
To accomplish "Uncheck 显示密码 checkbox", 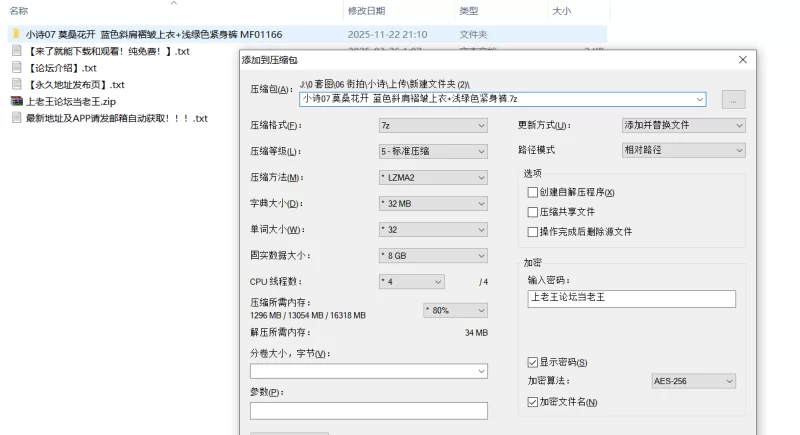I will pos(533,362).
